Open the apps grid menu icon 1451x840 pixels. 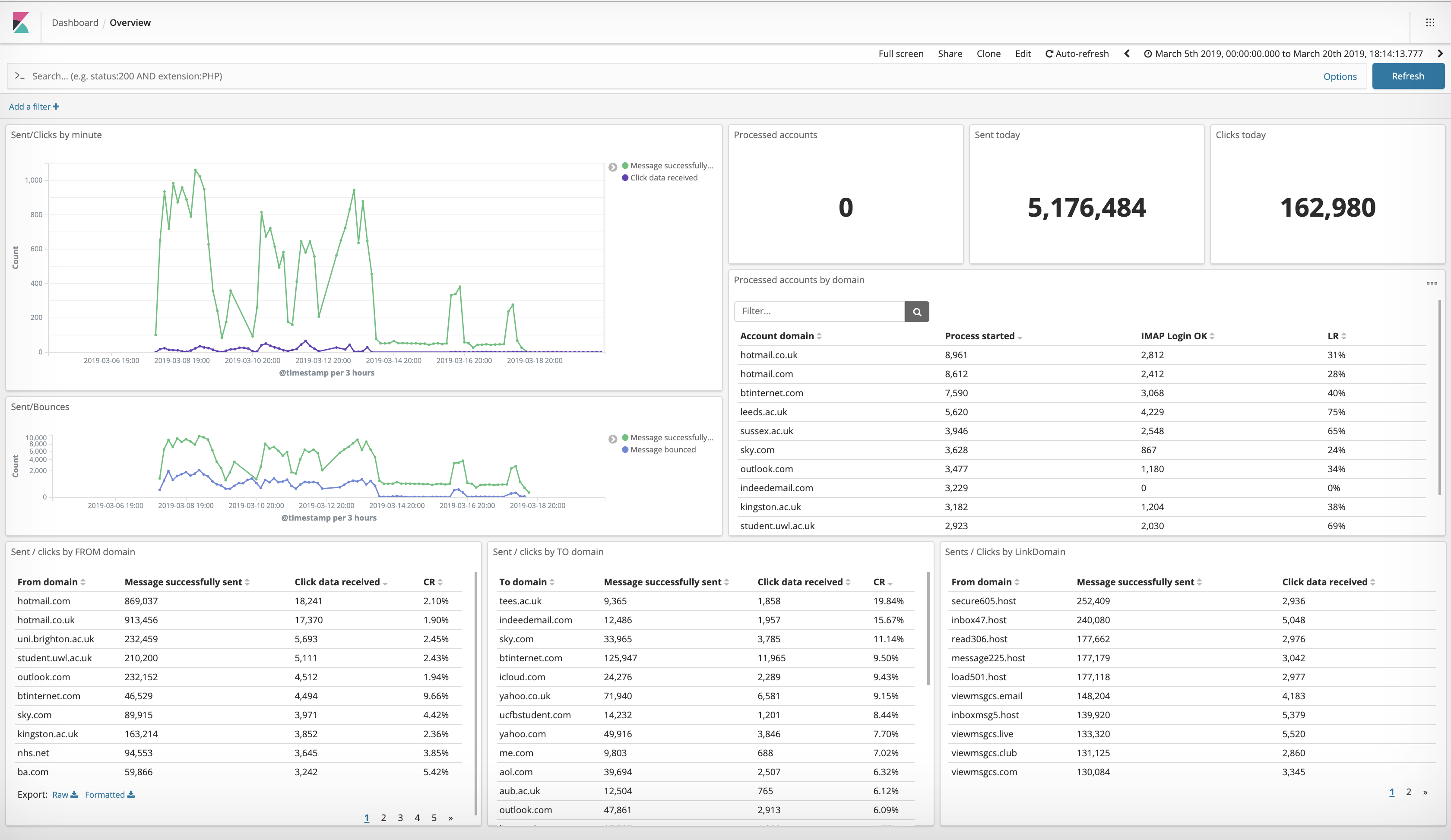coord(1430,22)
